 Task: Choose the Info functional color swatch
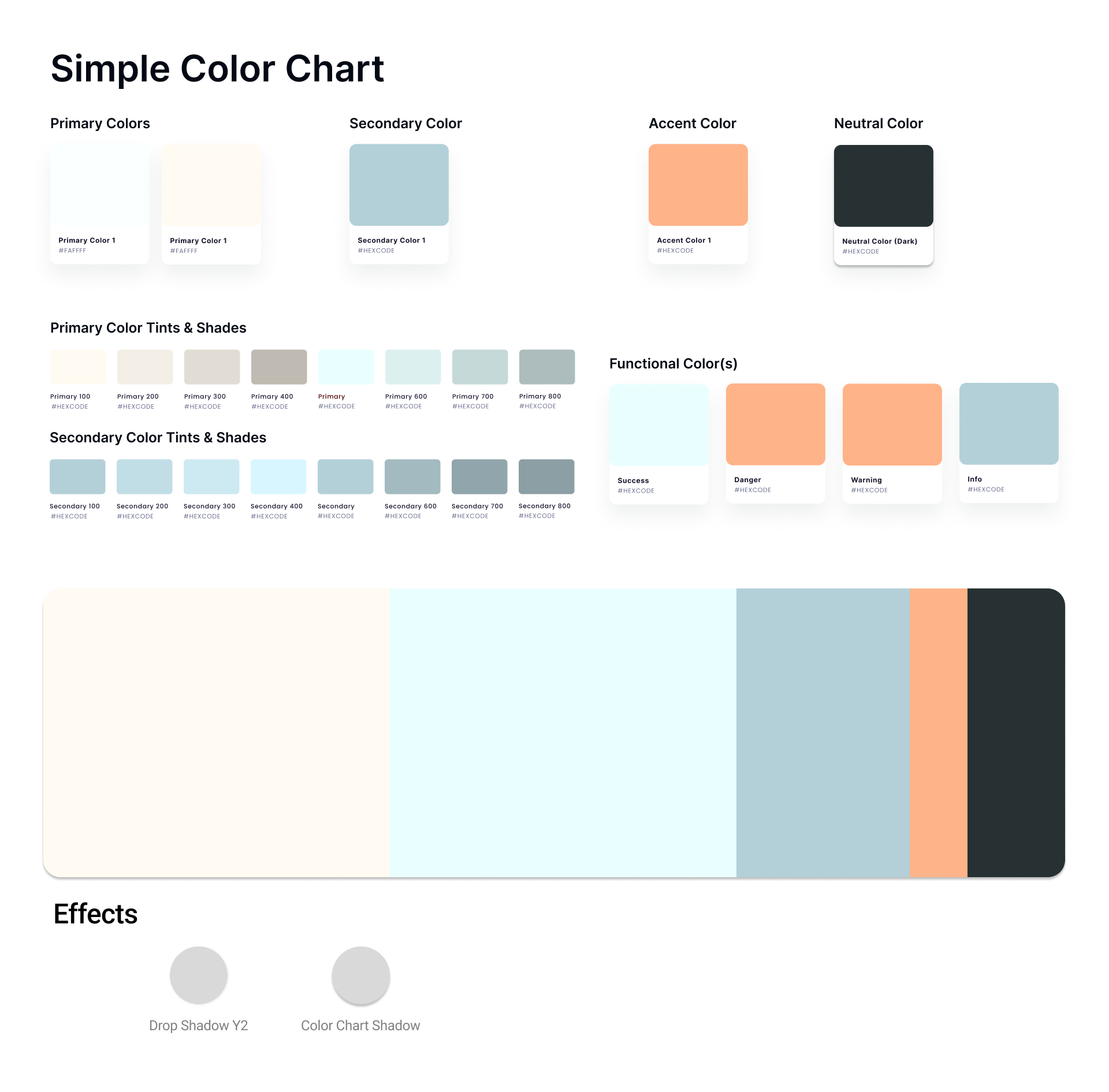(x=1008, y=424)
